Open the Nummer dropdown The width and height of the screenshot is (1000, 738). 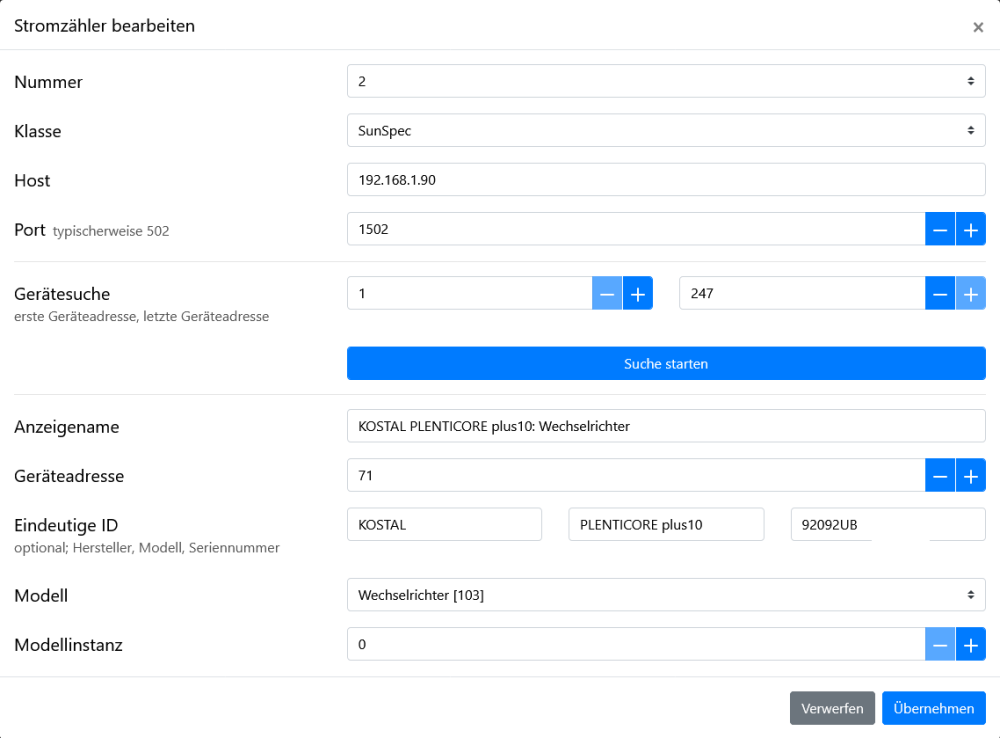pyautogui.click(x=665, y=82)
